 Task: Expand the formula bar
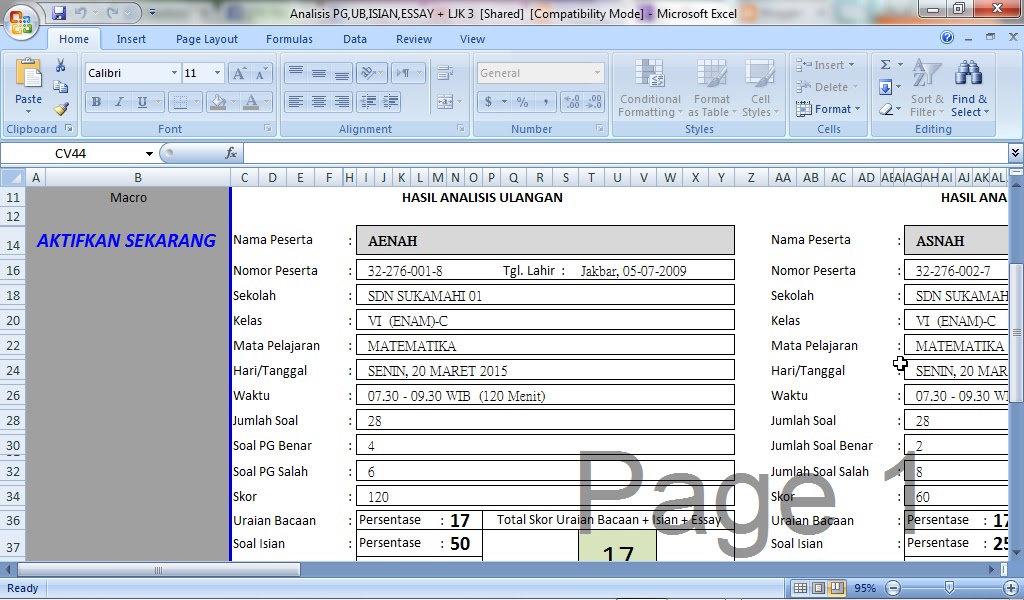[x=1015, y=153]
